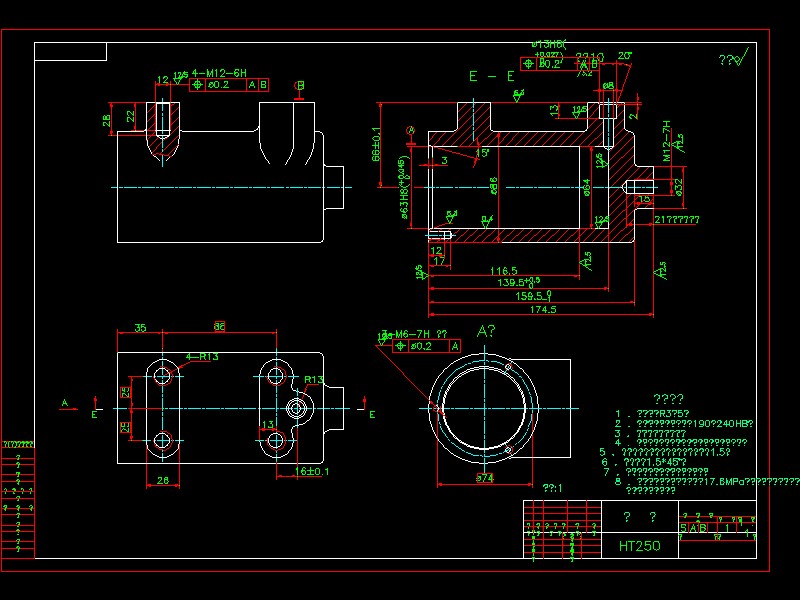Viewport: 800px width, 600px height.
Task: Select the 4-M12-6H thread callout text
Action: point(219,73)
